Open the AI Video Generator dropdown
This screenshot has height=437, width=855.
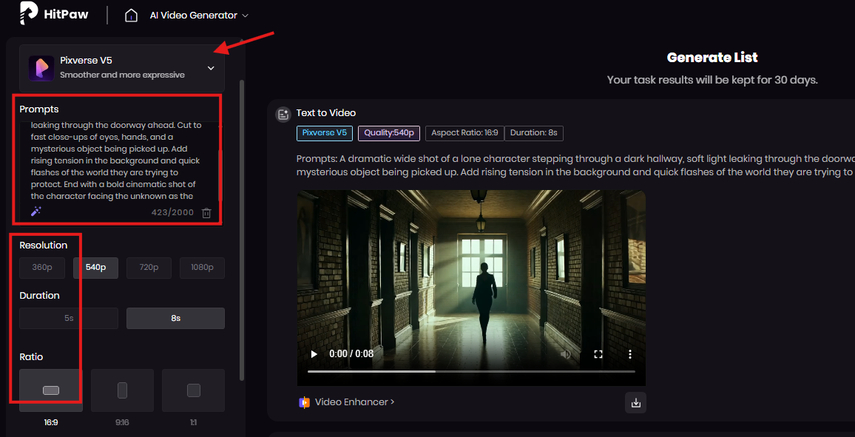[199, 15]
